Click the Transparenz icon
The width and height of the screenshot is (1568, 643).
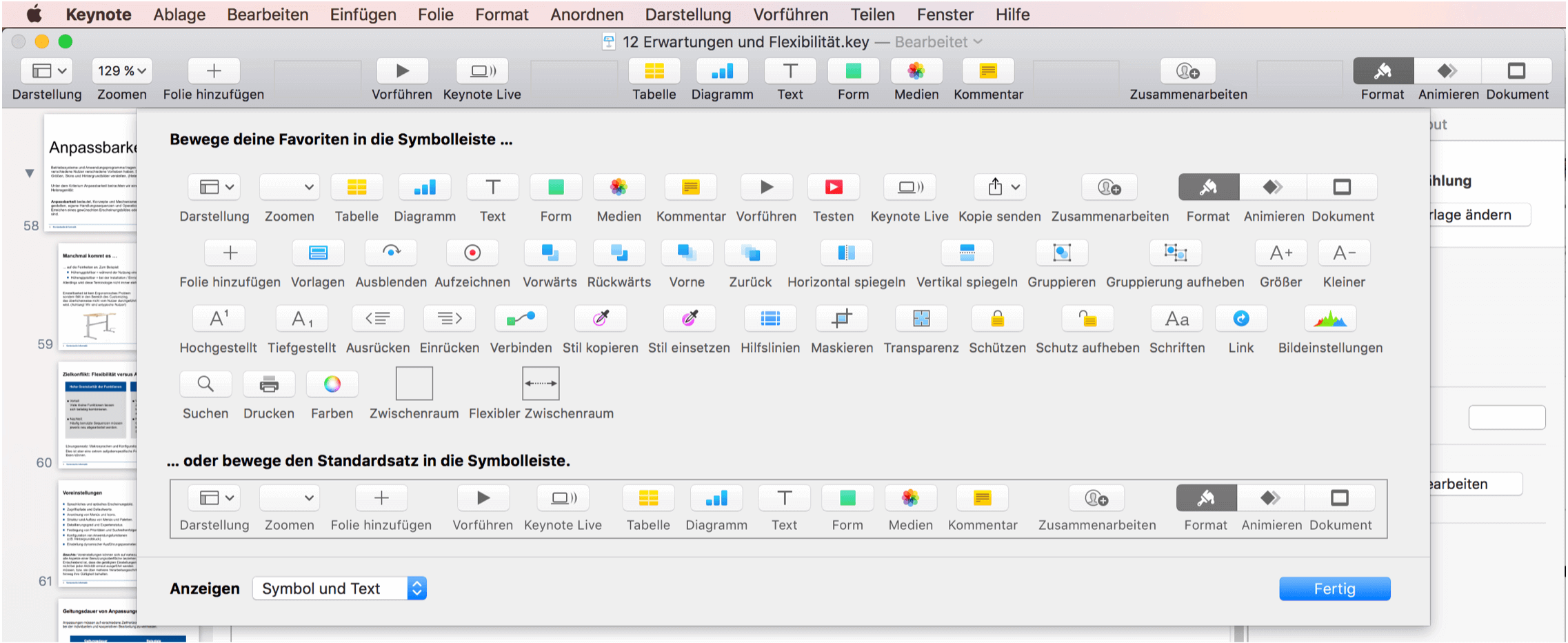coord(921,318)
